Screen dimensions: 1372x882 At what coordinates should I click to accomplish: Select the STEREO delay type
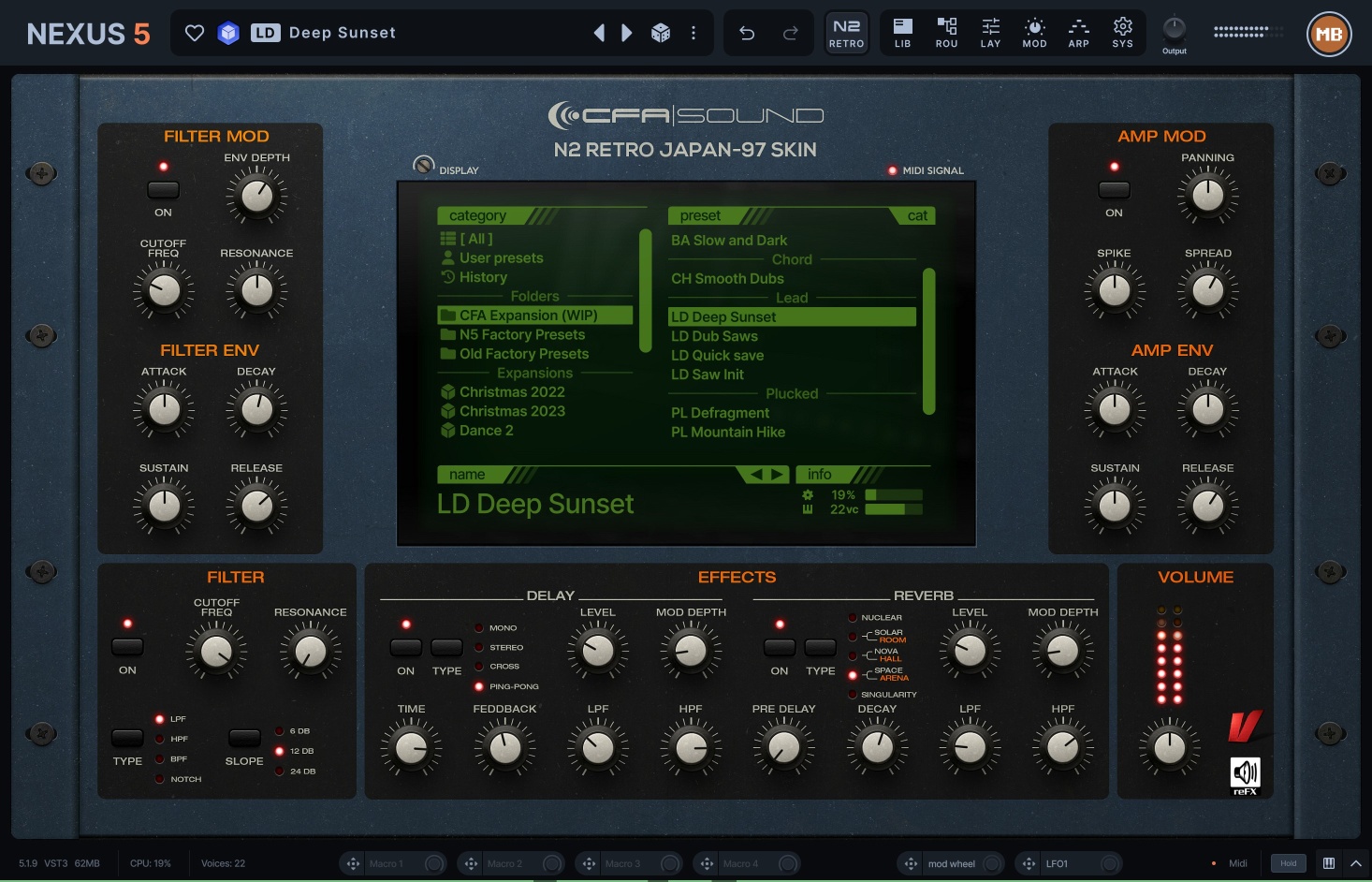499,647
